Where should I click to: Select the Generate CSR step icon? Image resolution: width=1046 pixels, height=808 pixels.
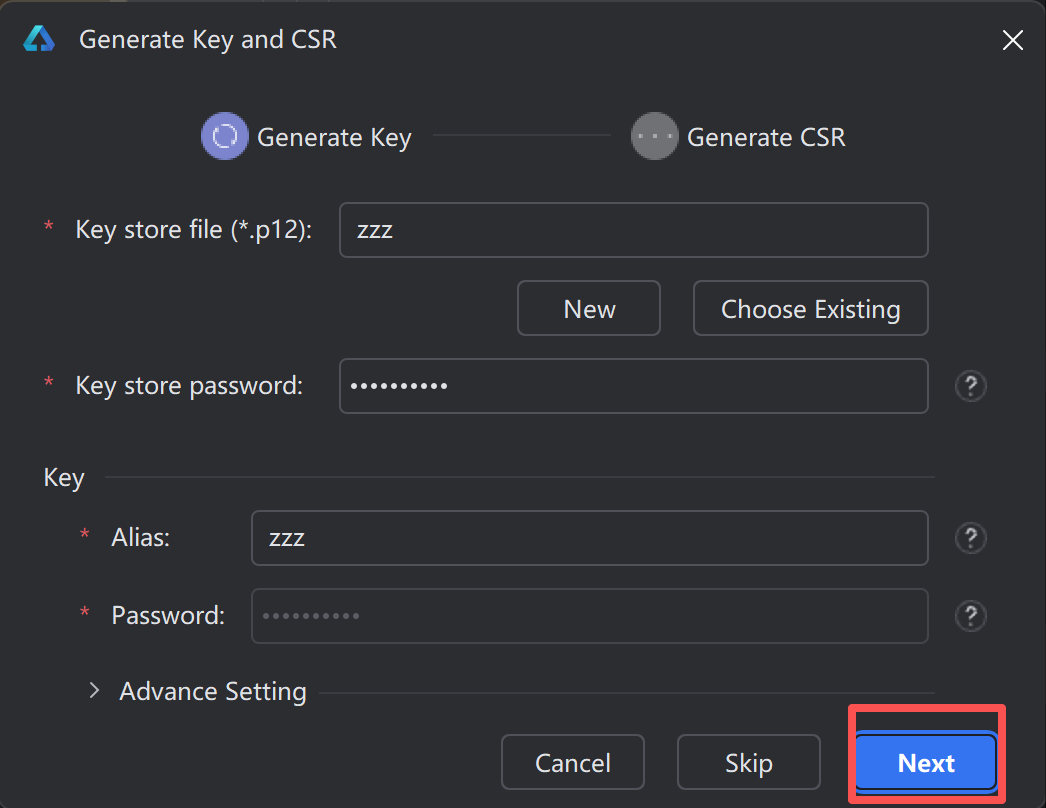(x=654, y=136)
